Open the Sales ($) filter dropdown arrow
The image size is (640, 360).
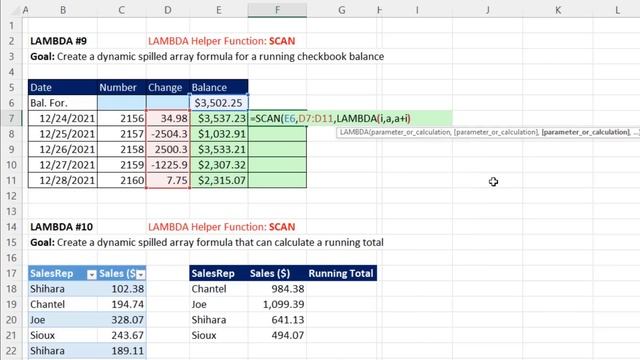point(141,275)
